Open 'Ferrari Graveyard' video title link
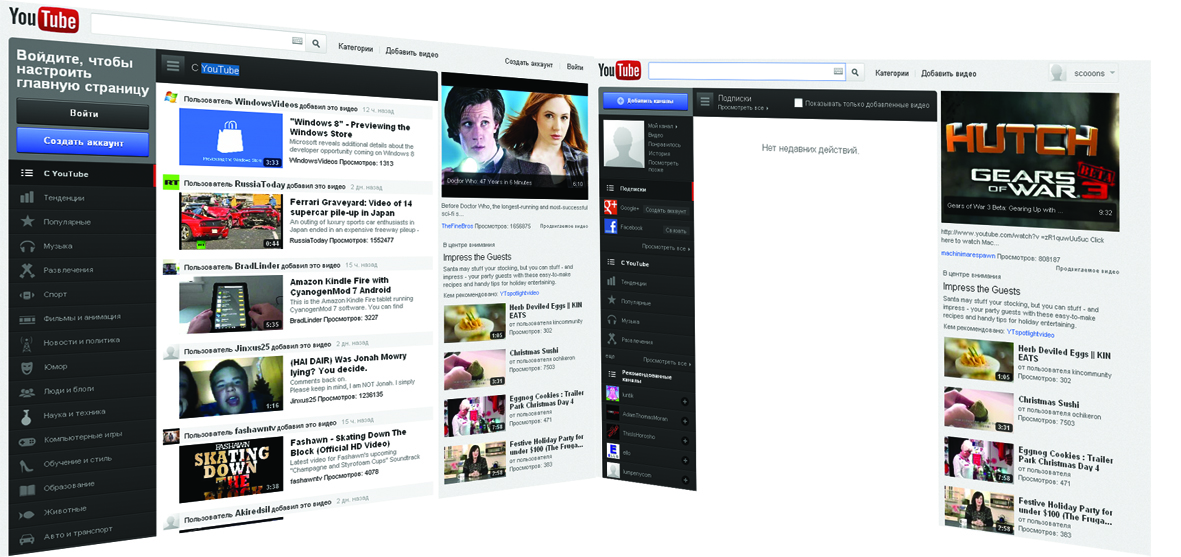 [351, 206]
